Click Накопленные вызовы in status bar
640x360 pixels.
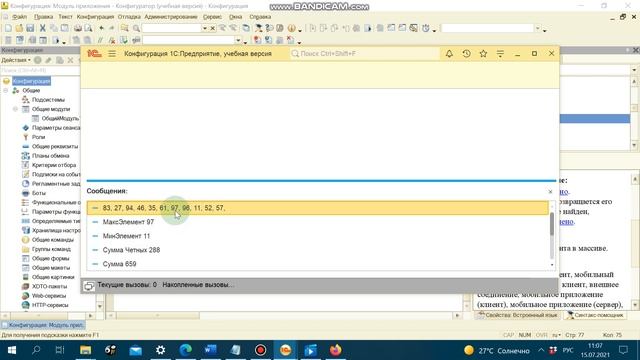(198, 285)
